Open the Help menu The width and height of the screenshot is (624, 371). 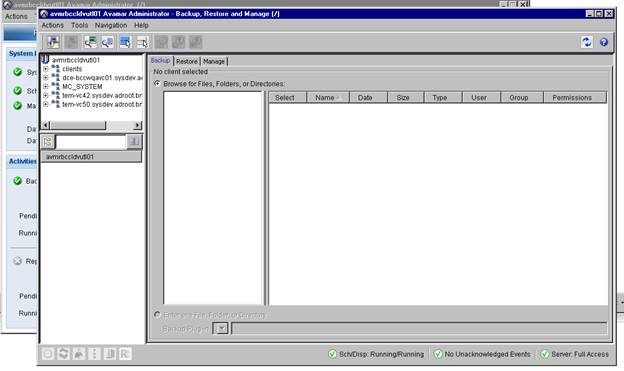pos(141,25)
